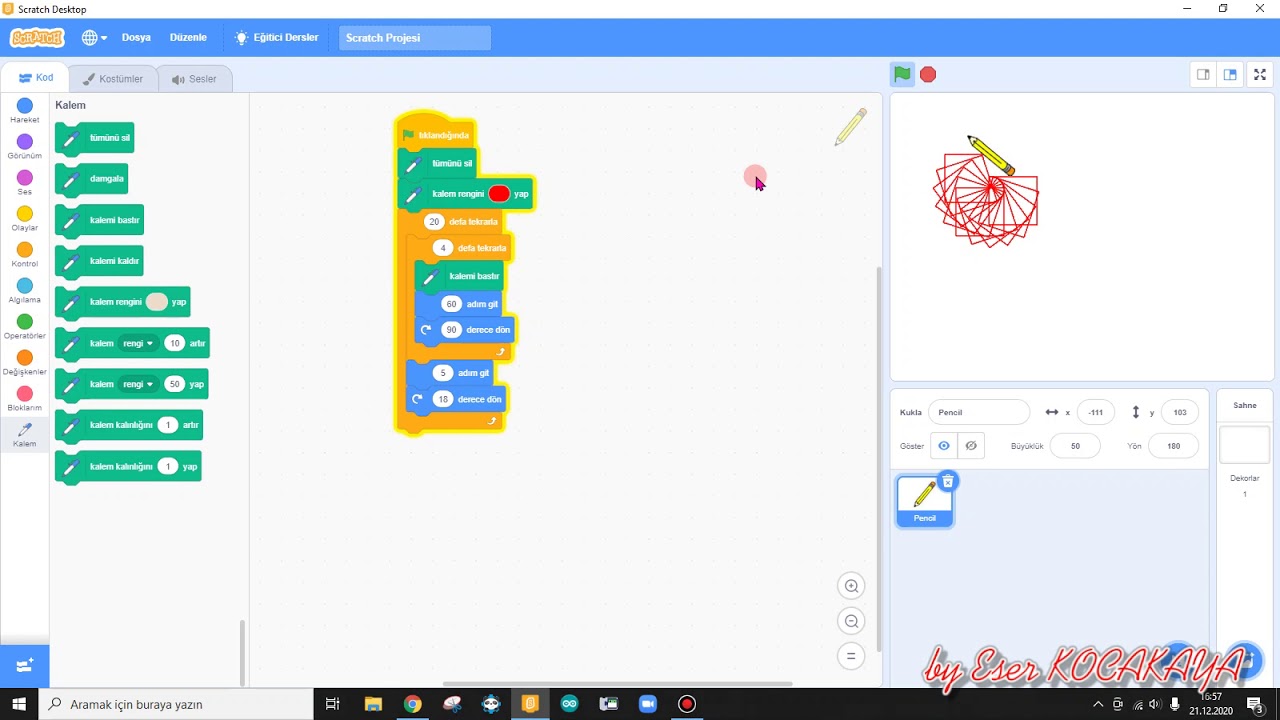Viewport: 1280px width, 720px height.
Task: Click value 1 in kalem kalınlığını yap block
Action: click(168, 466)
